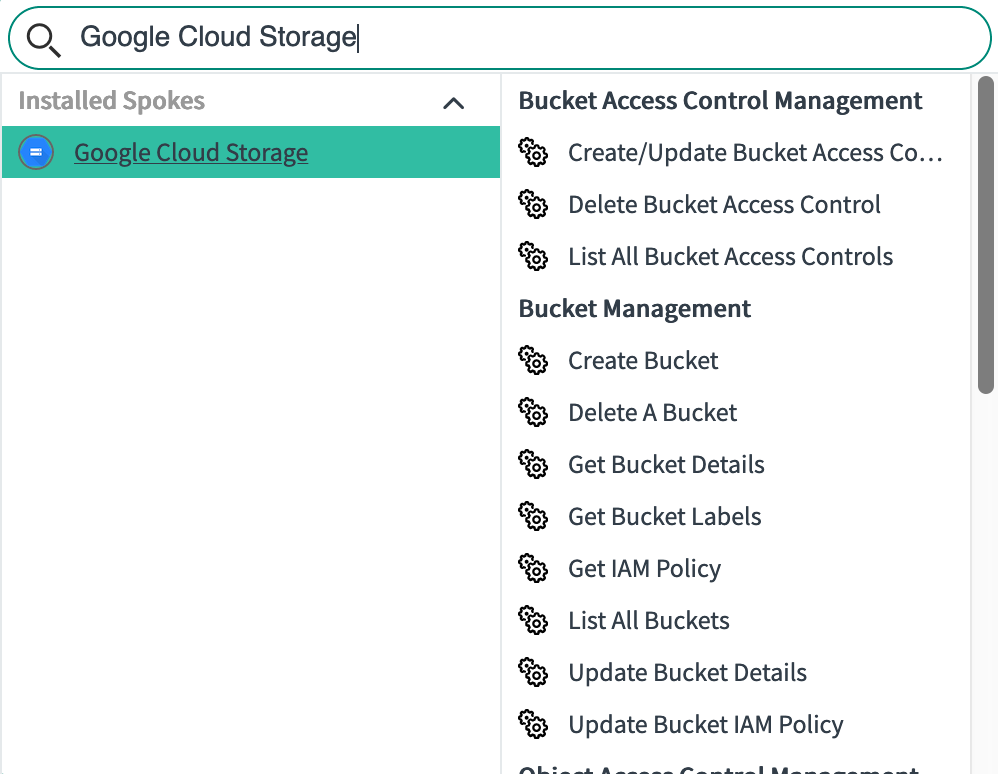Screen dimensions: 998x774
Task: Click the Bucket Management category heading
Action: 635,309
